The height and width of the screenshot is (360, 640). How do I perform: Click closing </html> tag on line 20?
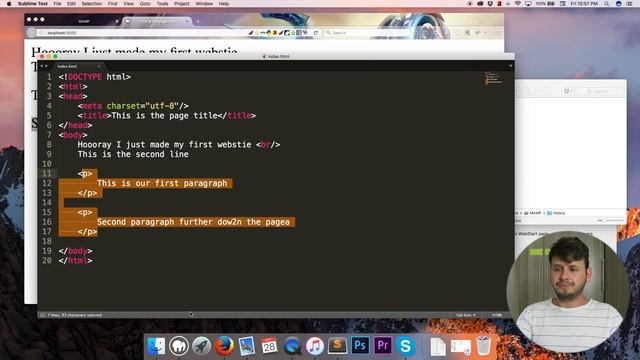pyautogui.click(x=76, y=261)
